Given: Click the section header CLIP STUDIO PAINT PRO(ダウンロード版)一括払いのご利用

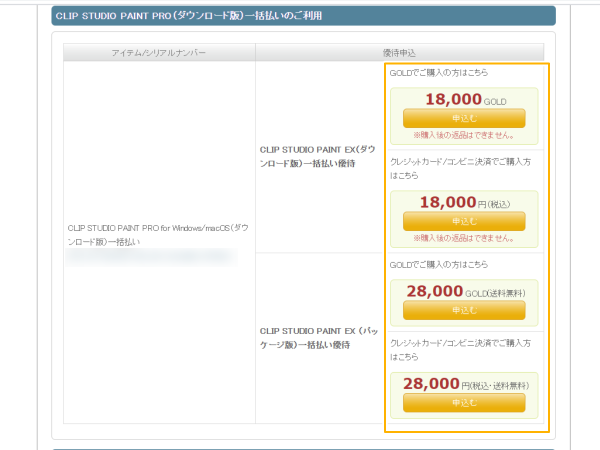Looking at the screenshot, I should (x=303, y=16).
